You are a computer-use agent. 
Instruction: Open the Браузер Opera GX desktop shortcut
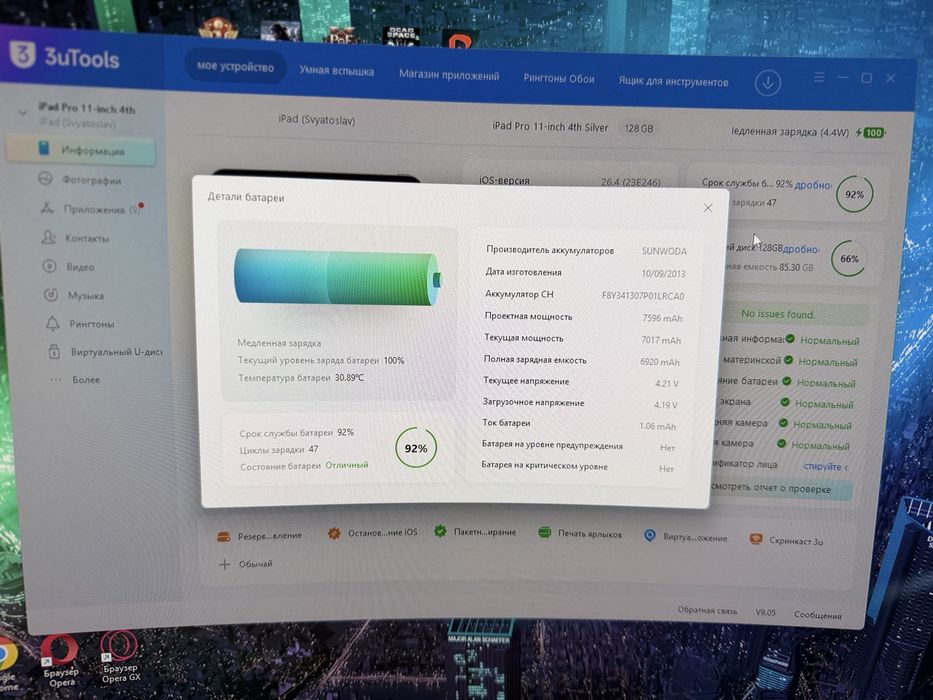point(120,657)
